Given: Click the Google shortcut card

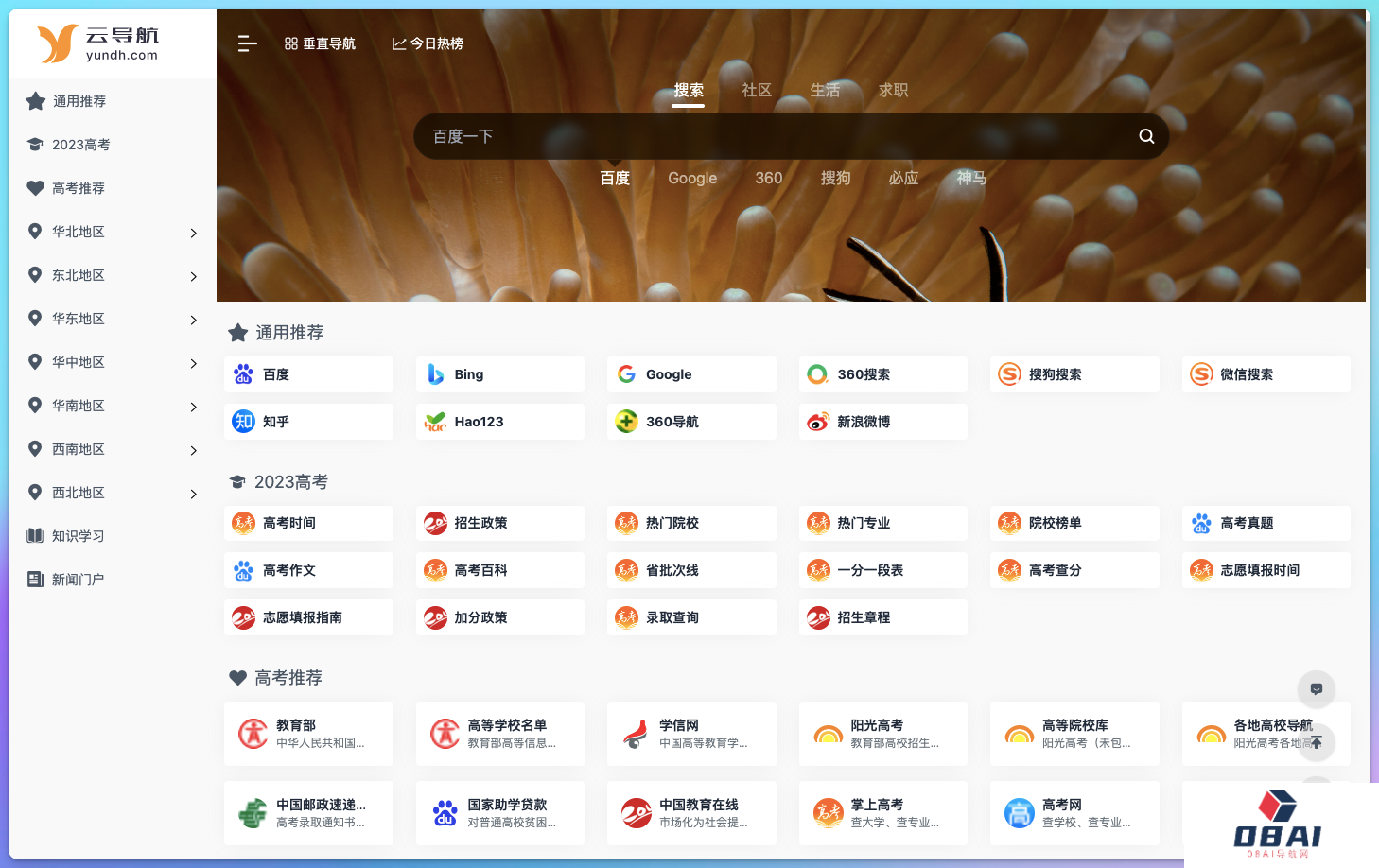Looking at the screenshot, I should point(690,374).
